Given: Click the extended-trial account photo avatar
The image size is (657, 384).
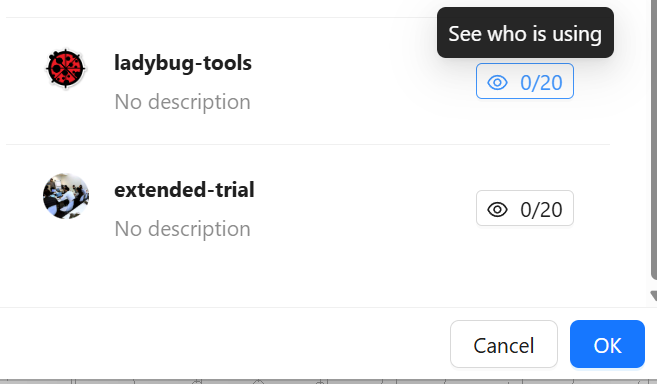Looking at the screenshot, I should tap(66, 196).
